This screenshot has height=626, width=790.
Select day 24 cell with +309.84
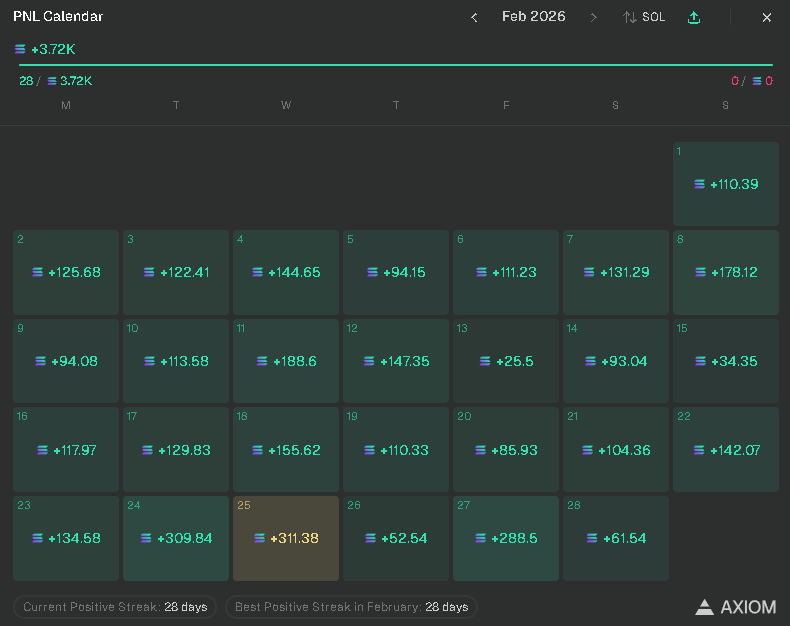tap(176, 538)
